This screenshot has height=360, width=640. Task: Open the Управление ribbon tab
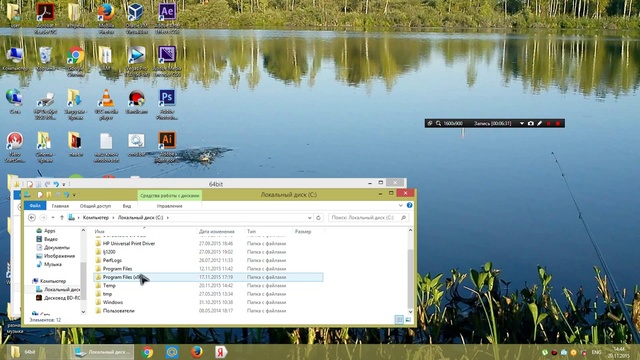tap(169, 206)
